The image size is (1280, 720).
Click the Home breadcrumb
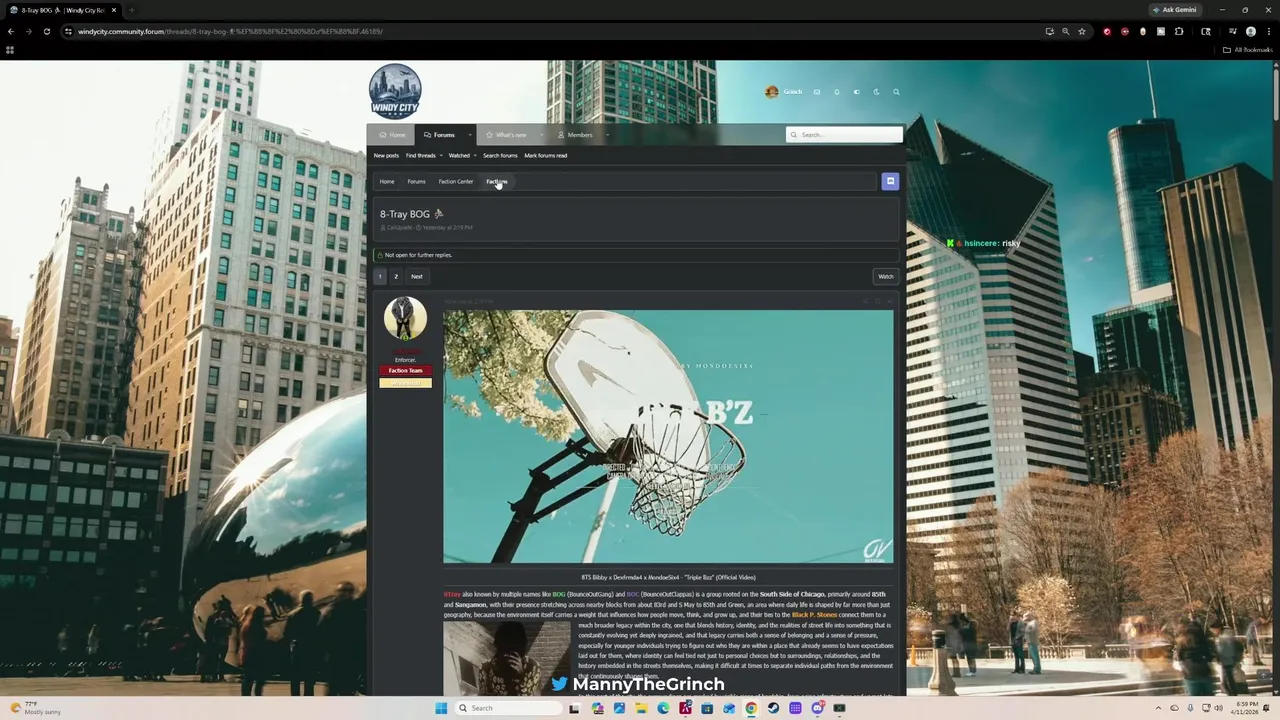387,181
